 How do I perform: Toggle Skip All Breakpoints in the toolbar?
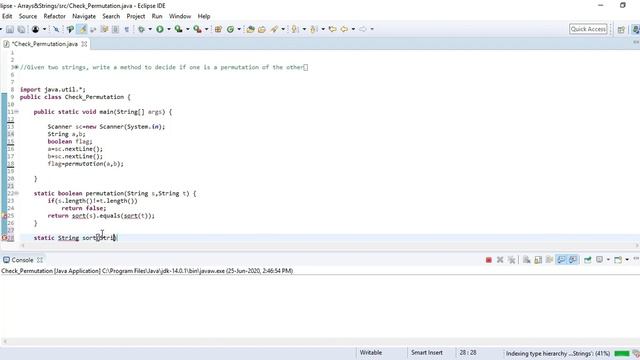[56, 29]
